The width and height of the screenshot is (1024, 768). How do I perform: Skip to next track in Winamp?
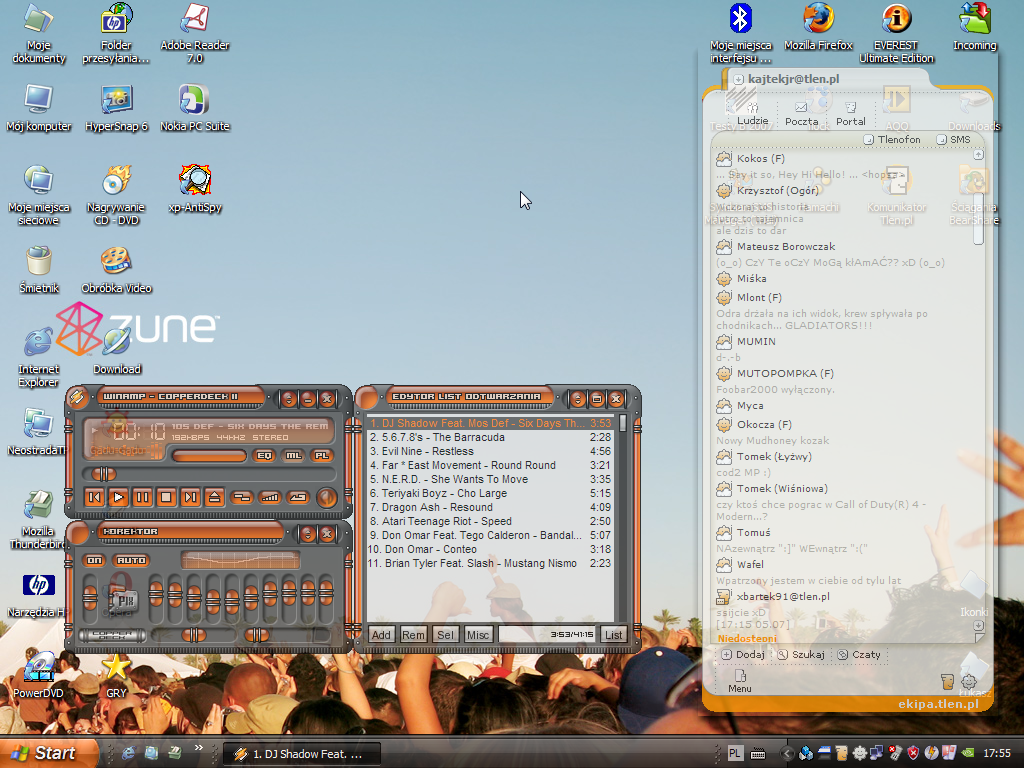(x=190, y=498)
